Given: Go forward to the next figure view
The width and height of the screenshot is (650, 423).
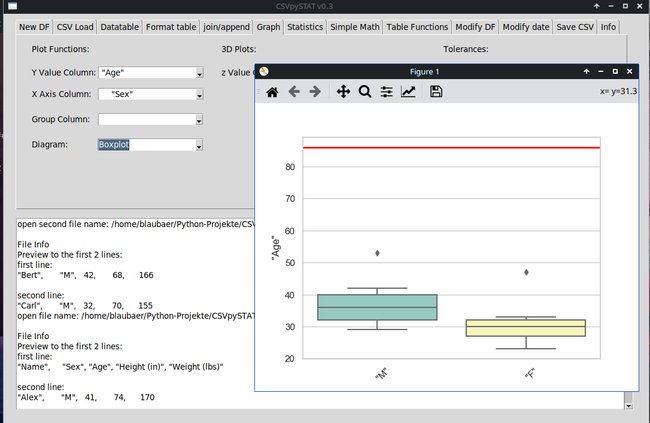Looking at the screenshot, I should 315,92.
